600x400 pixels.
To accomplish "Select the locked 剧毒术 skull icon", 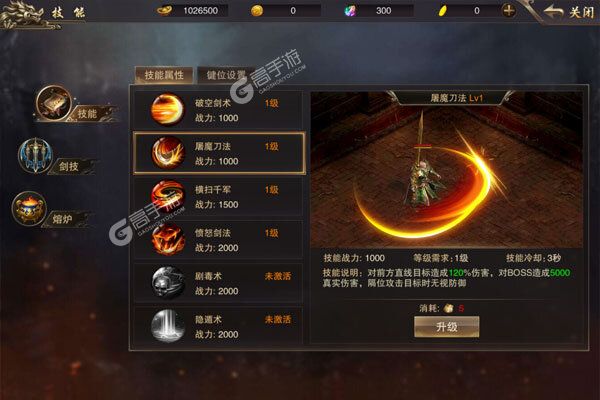I will click(167, 282).
